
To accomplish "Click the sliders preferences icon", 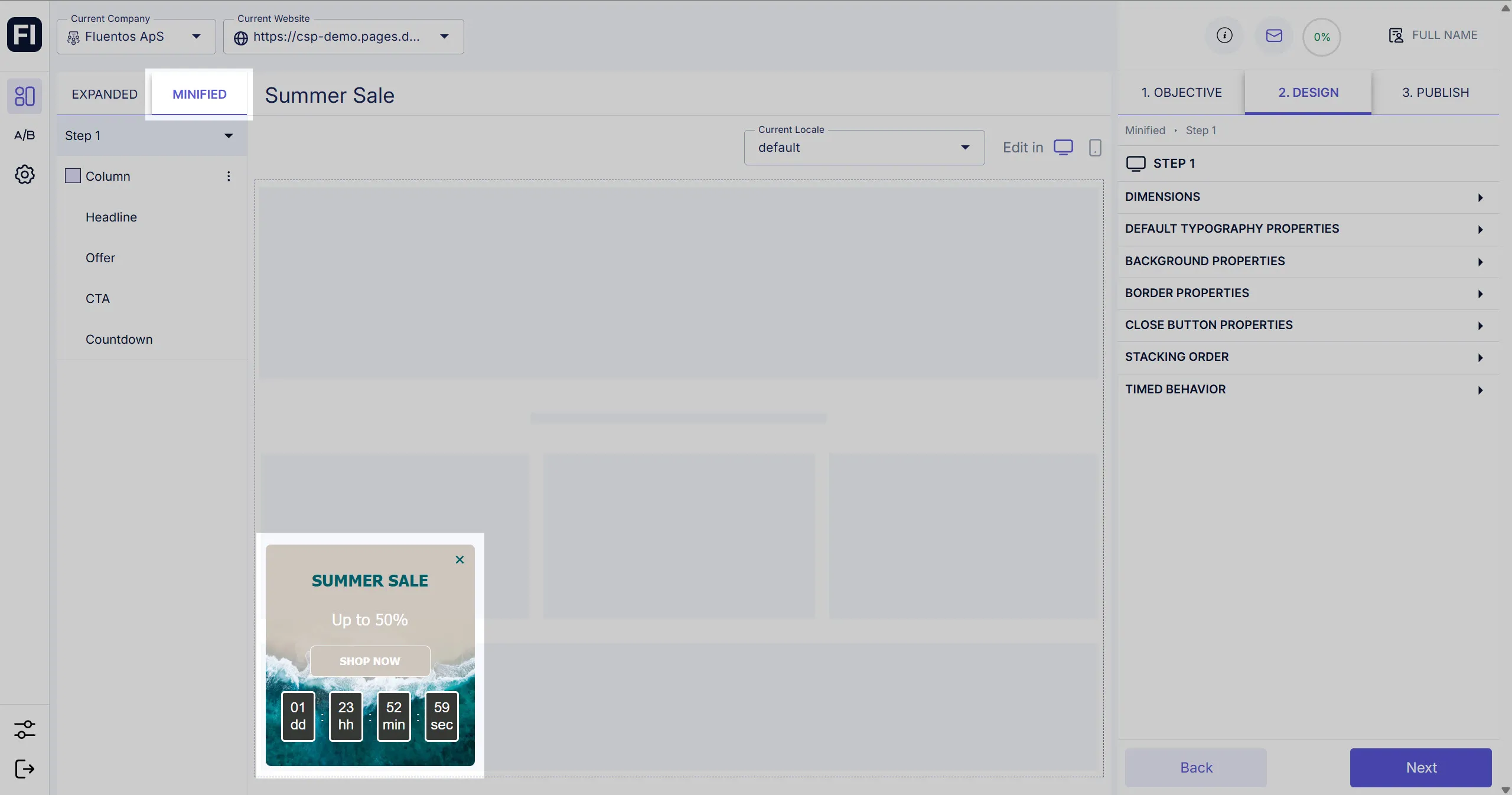I will coord(24,729).
